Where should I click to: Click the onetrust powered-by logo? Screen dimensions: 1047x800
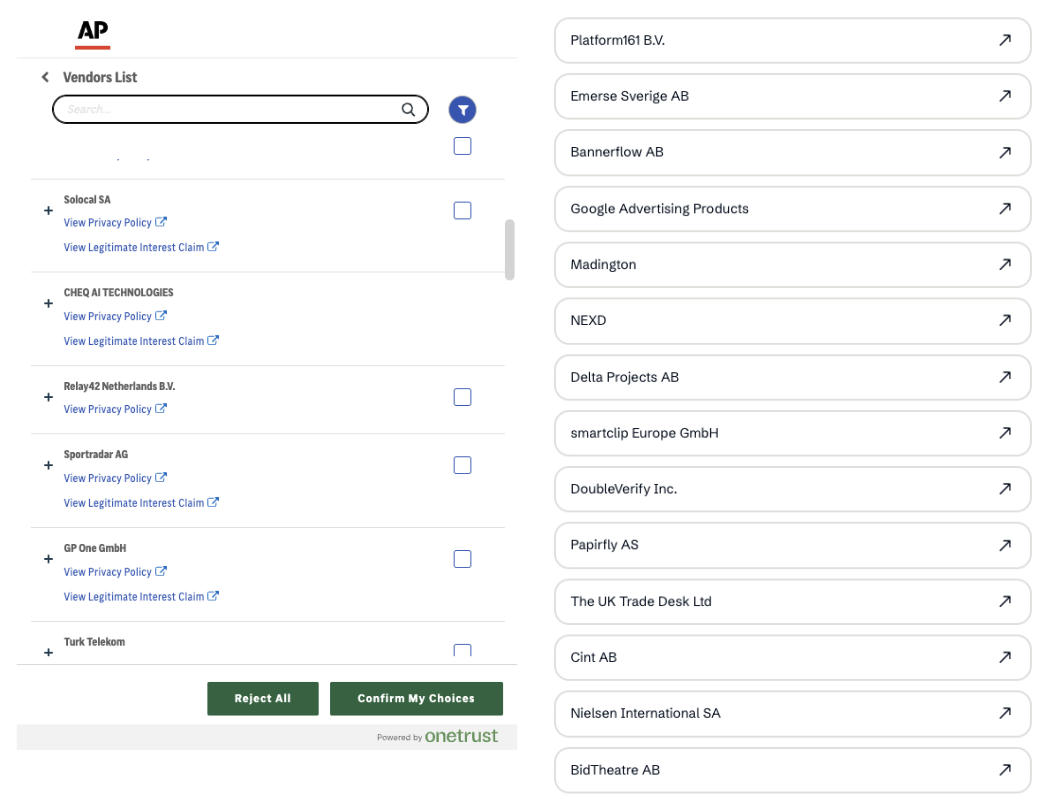pyautogui.click(x=461, y=736)
